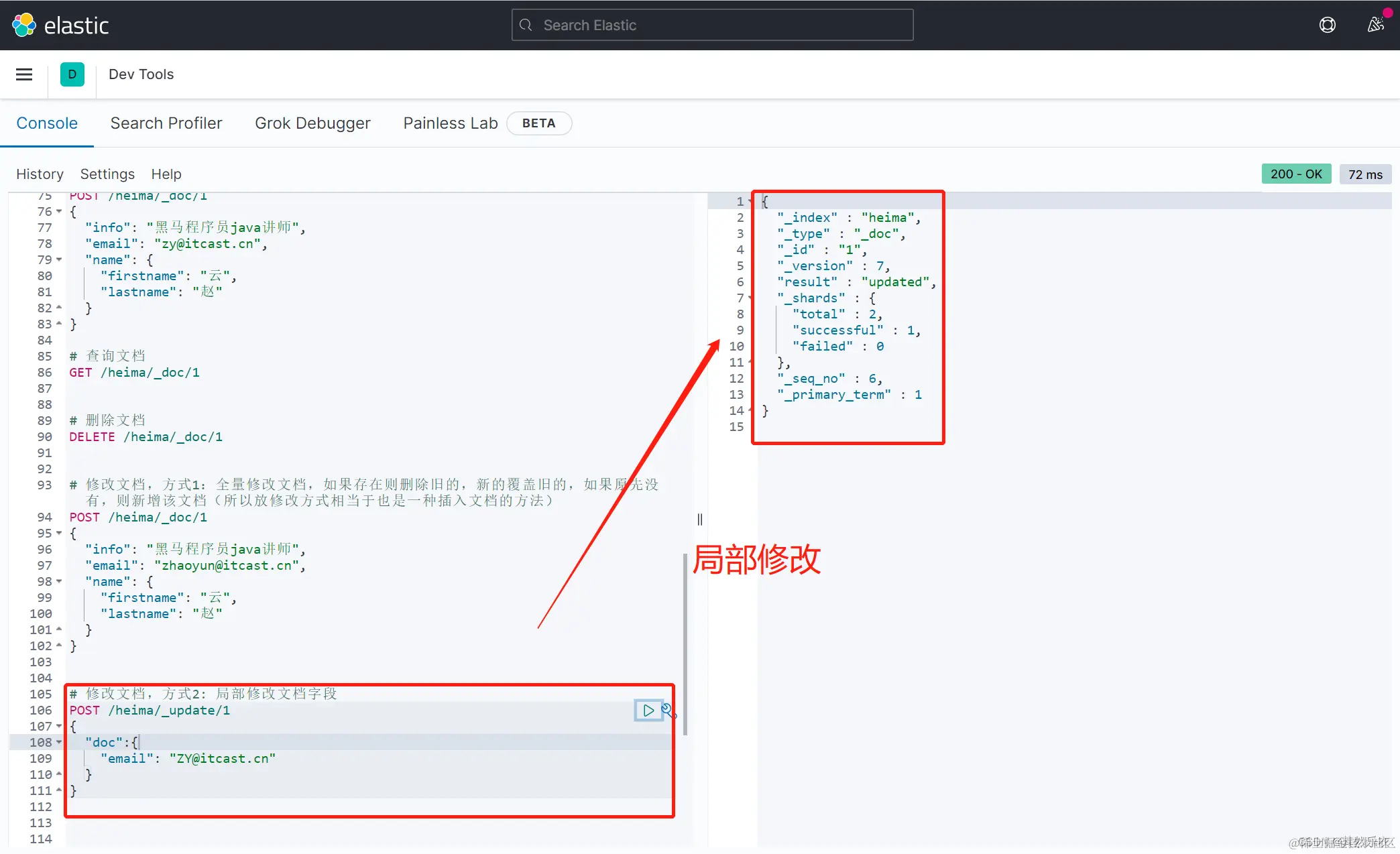The image size is (1400, 854).
Task: Fold the name object at line 98
Action: pos(59,582)
